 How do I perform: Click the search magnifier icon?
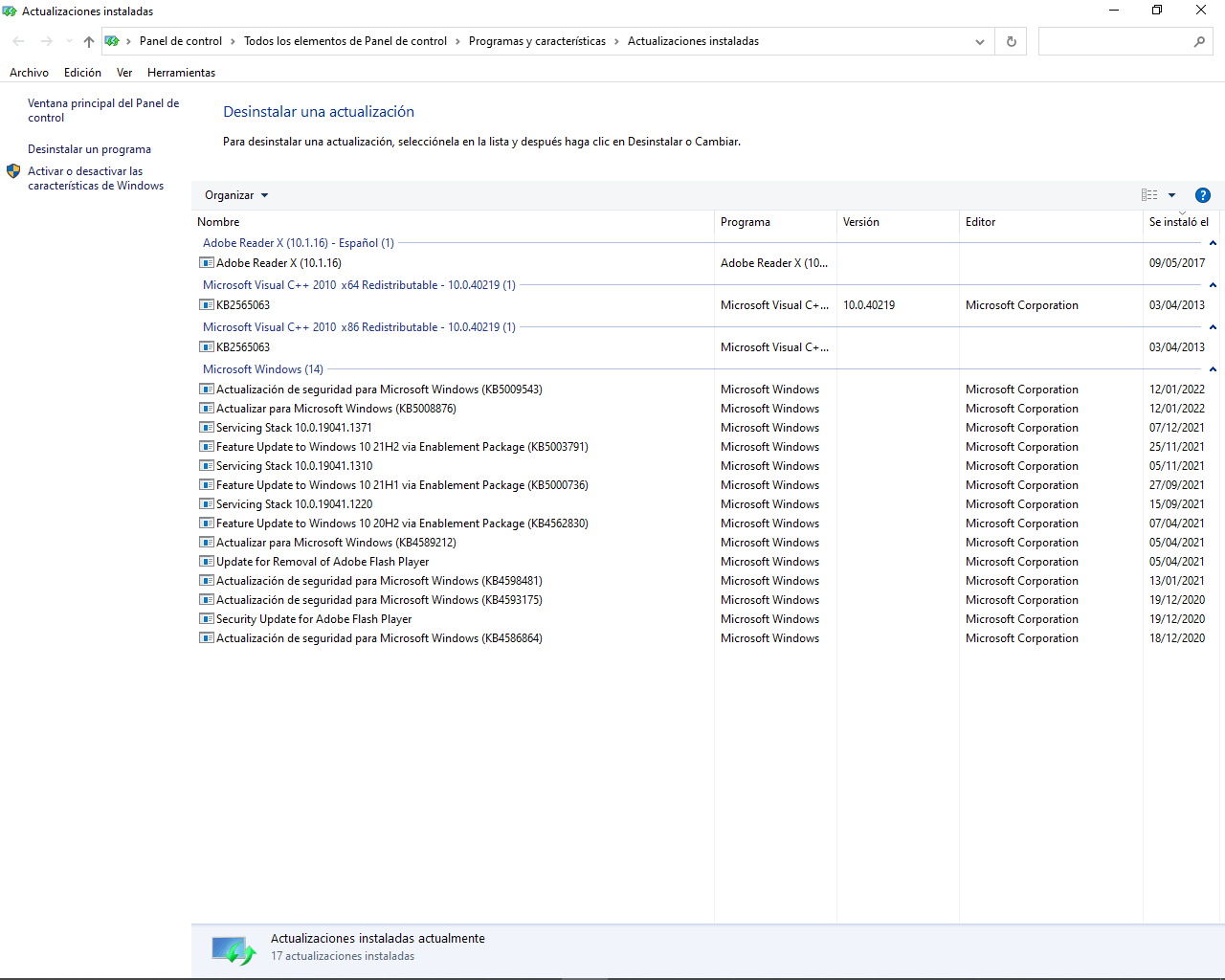point(1199,41)
